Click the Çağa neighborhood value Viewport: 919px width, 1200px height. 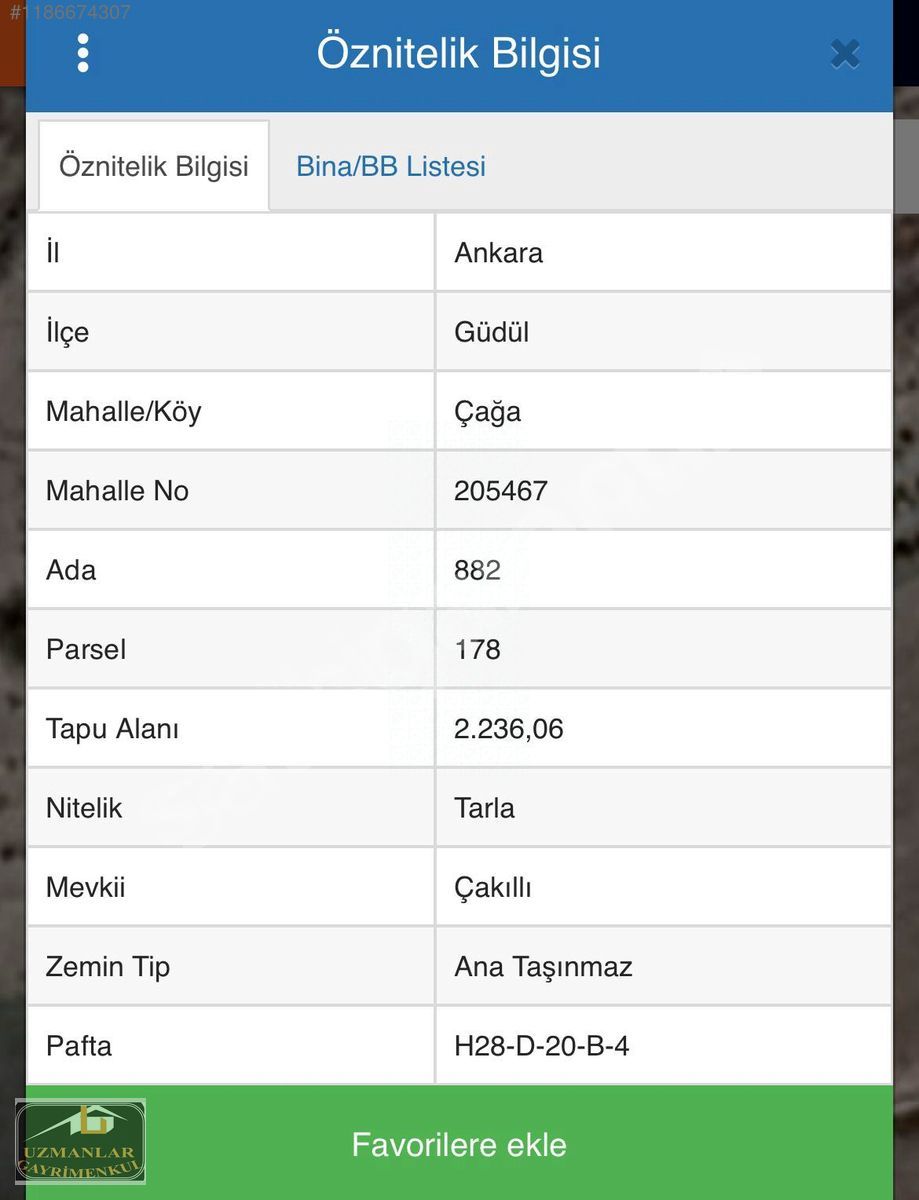pyautogui.click(x=488, y=412)
